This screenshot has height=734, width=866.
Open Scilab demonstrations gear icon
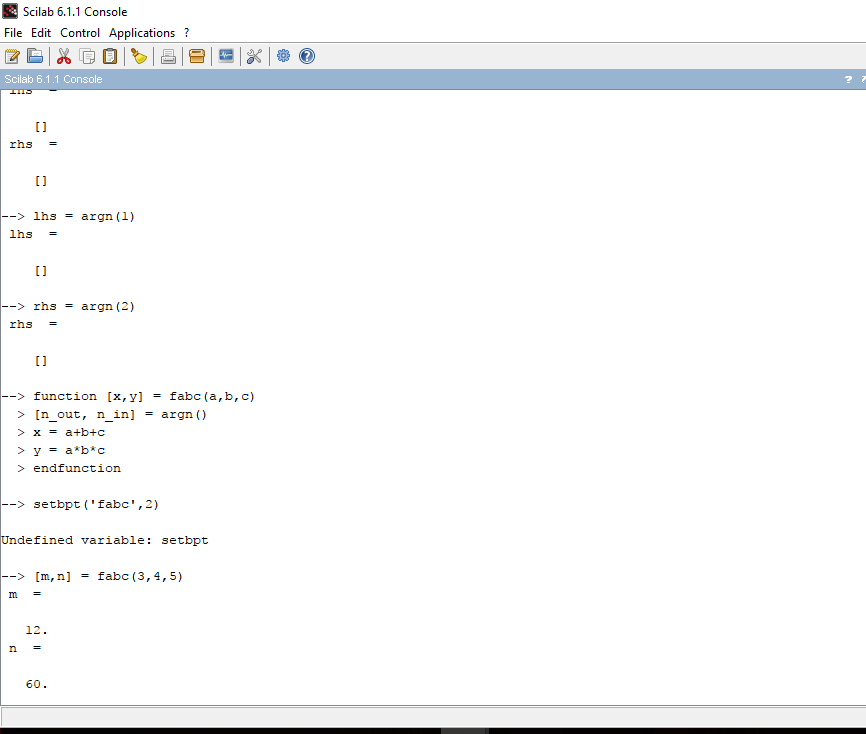pyautogui.click(x=283, y=56)
